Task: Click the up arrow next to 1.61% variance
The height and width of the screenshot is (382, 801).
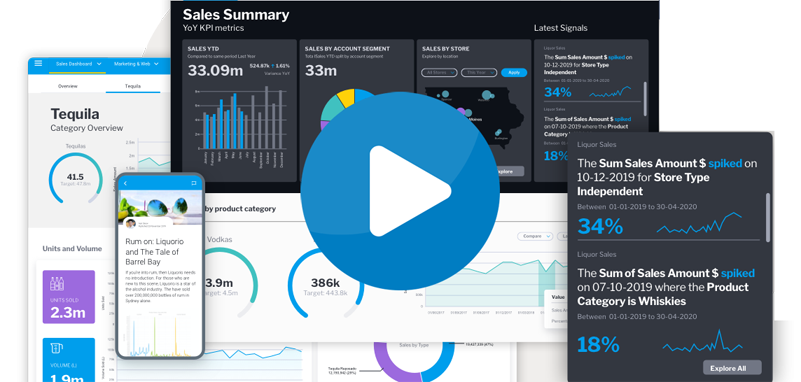Action: pos(273,66)
